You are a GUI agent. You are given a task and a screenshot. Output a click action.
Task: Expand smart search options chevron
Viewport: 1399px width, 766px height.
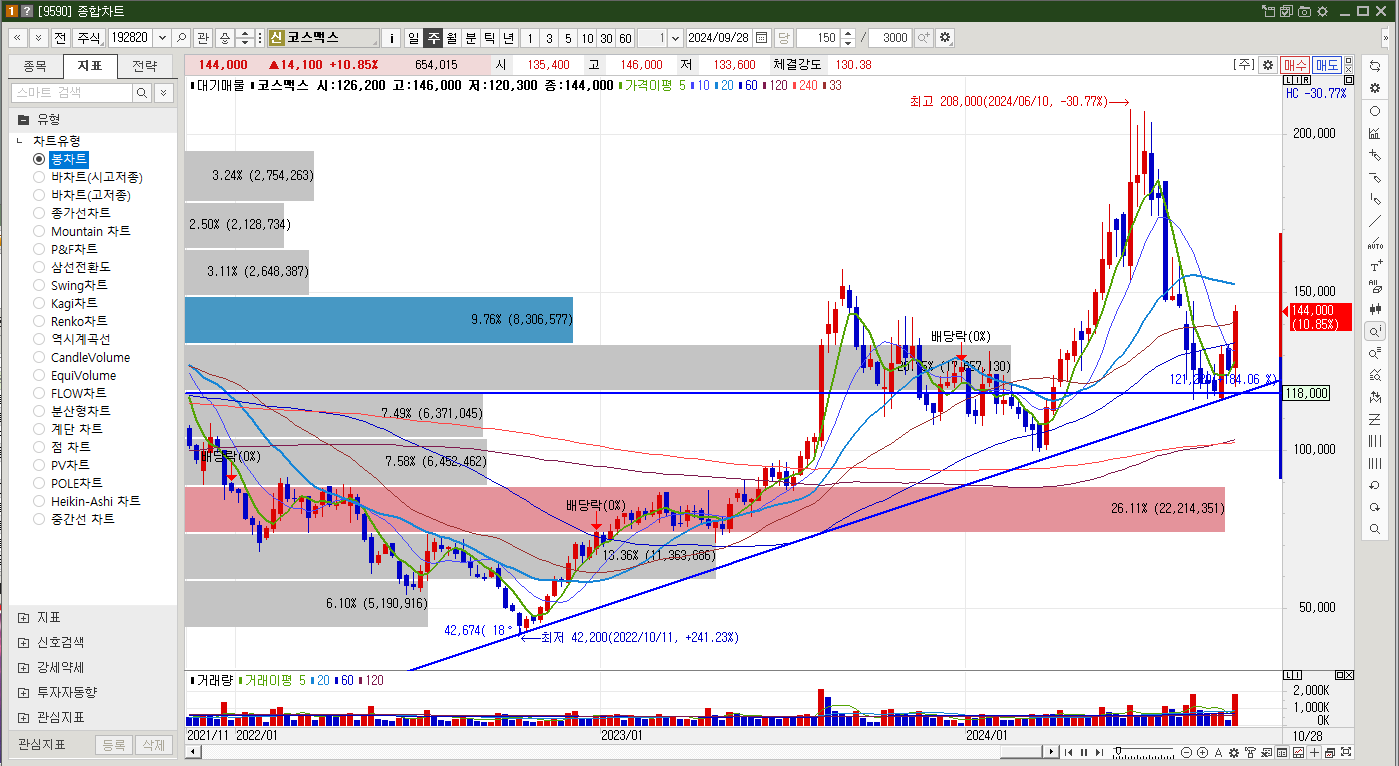tap(164, 92)
